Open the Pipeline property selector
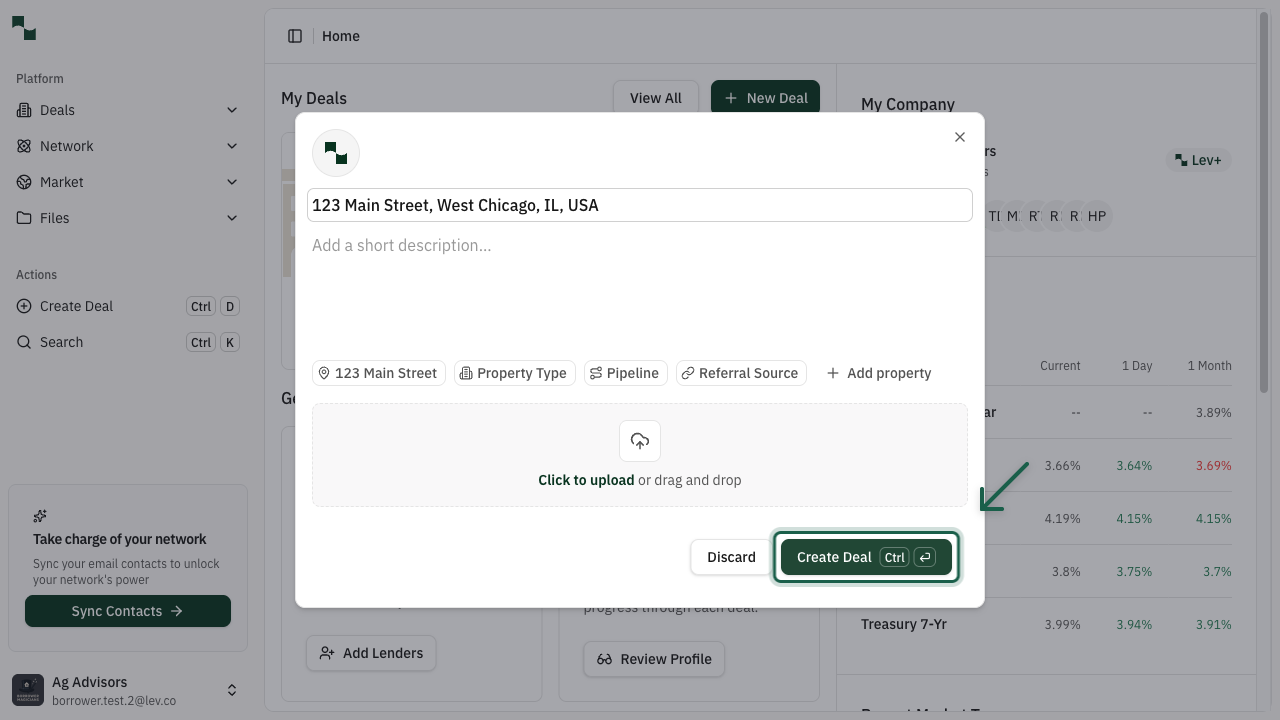 [625, 372]
